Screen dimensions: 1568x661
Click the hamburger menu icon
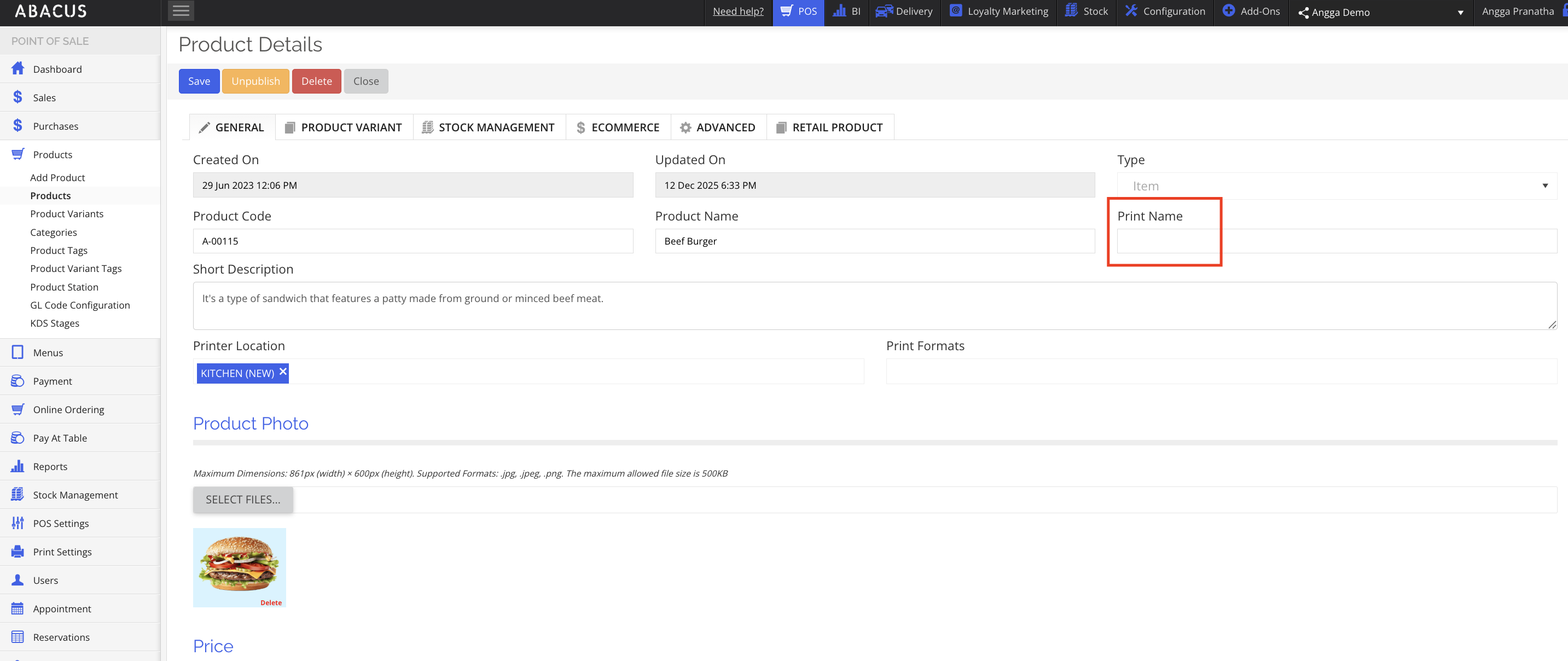[181, 11]
